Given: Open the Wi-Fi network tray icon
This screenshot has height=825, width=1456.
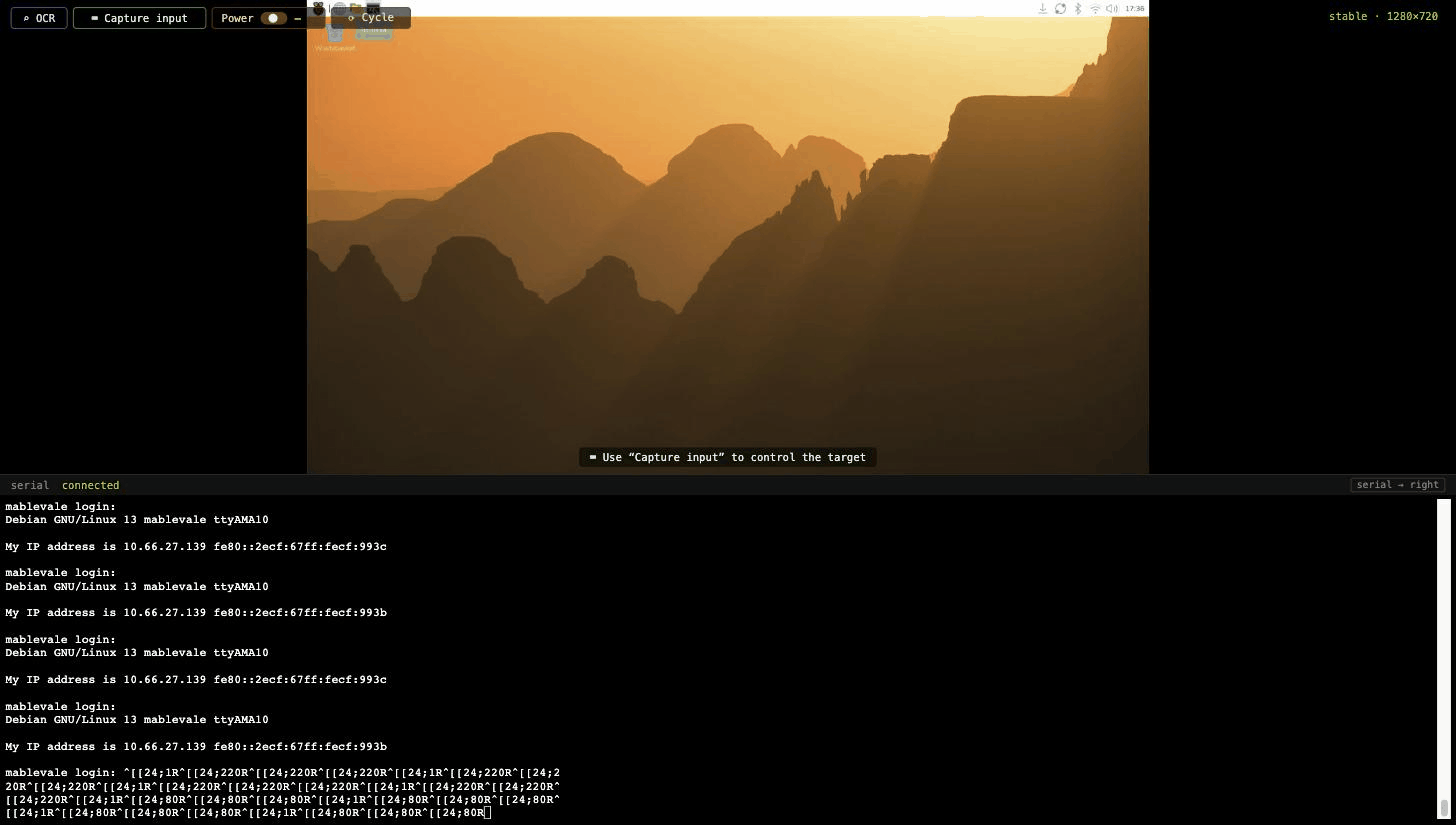Looking at the screenshot, I should (x=1095, y=8).
